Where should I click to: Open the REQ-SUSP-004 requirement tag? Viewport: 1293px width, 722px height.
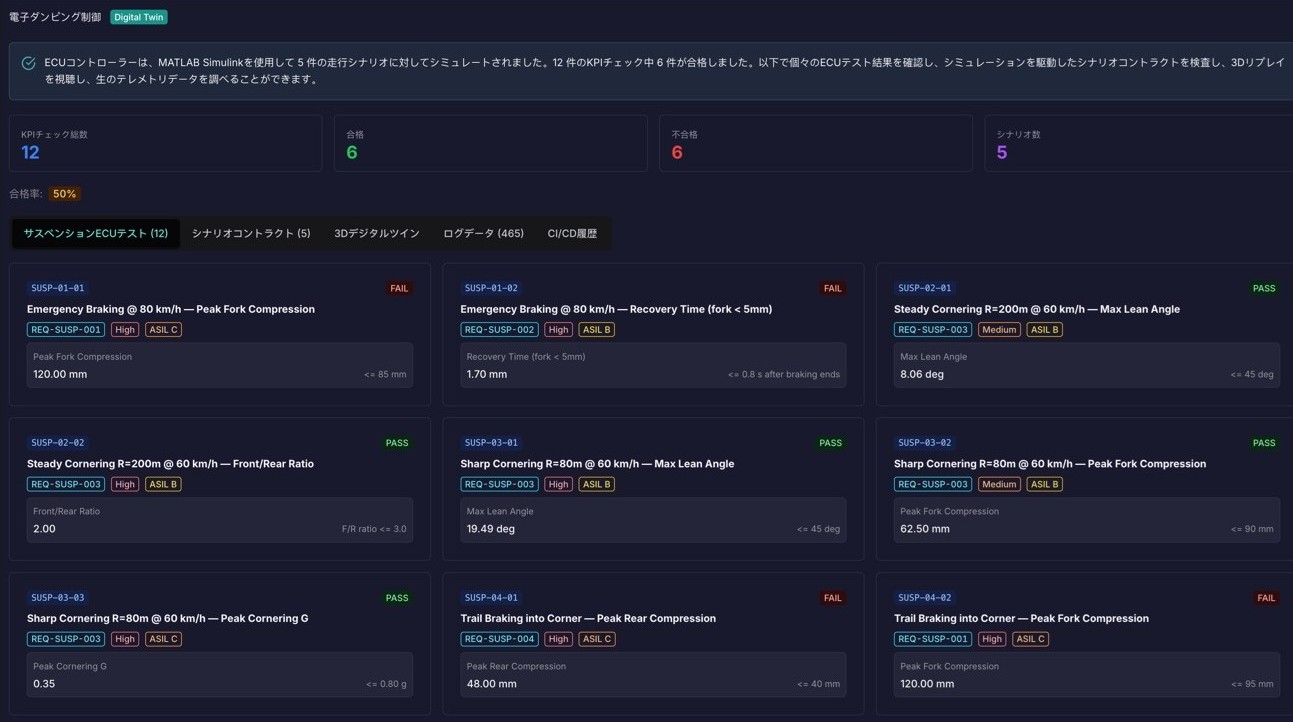[499, 640]
